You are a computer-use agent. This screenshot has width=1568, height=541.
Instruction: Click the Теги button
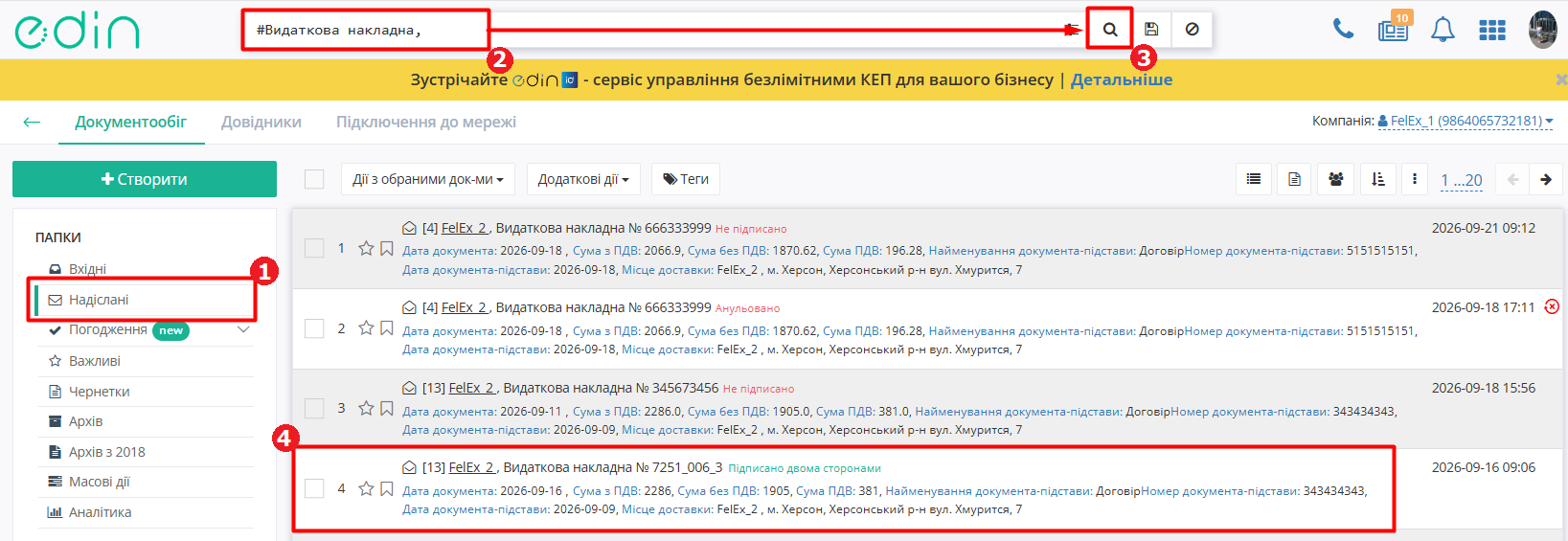[x=686, y=179]
